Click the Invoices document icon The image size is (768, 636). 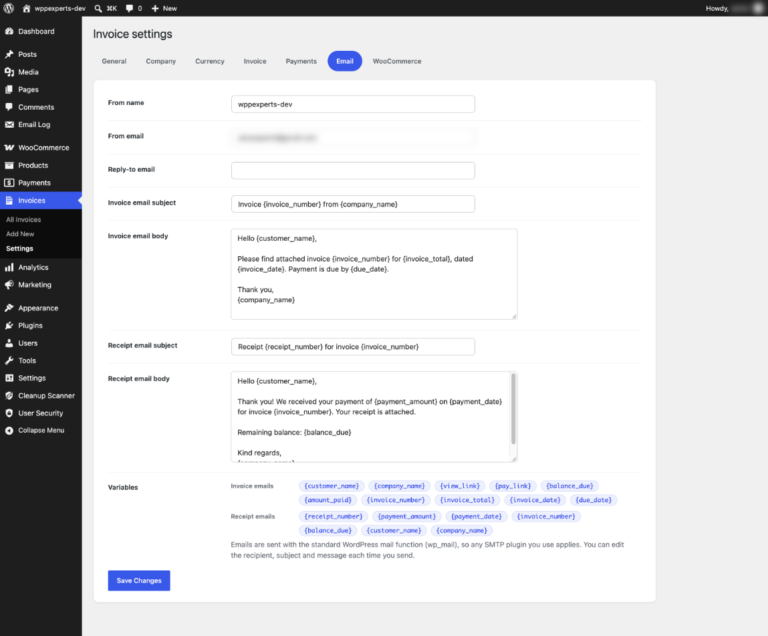pyautogui.click(x=9, y=200)
